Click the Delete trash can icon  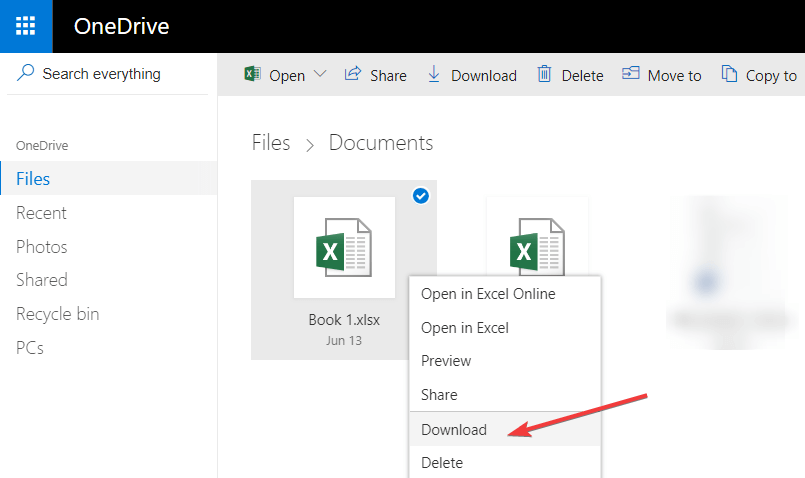(x=544, y=74)
